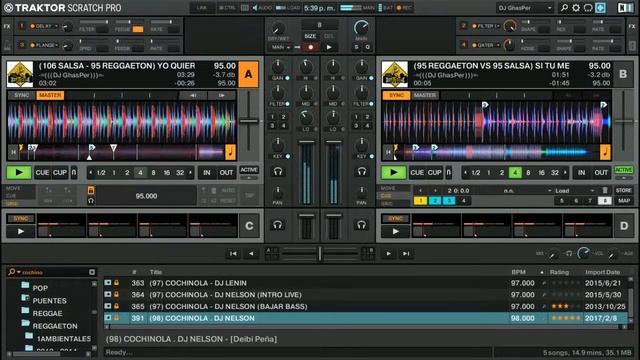This screenshot has width=640, height=360.
Task: Sort tracks by BPM column header
Action: click(x=518, y=272)
